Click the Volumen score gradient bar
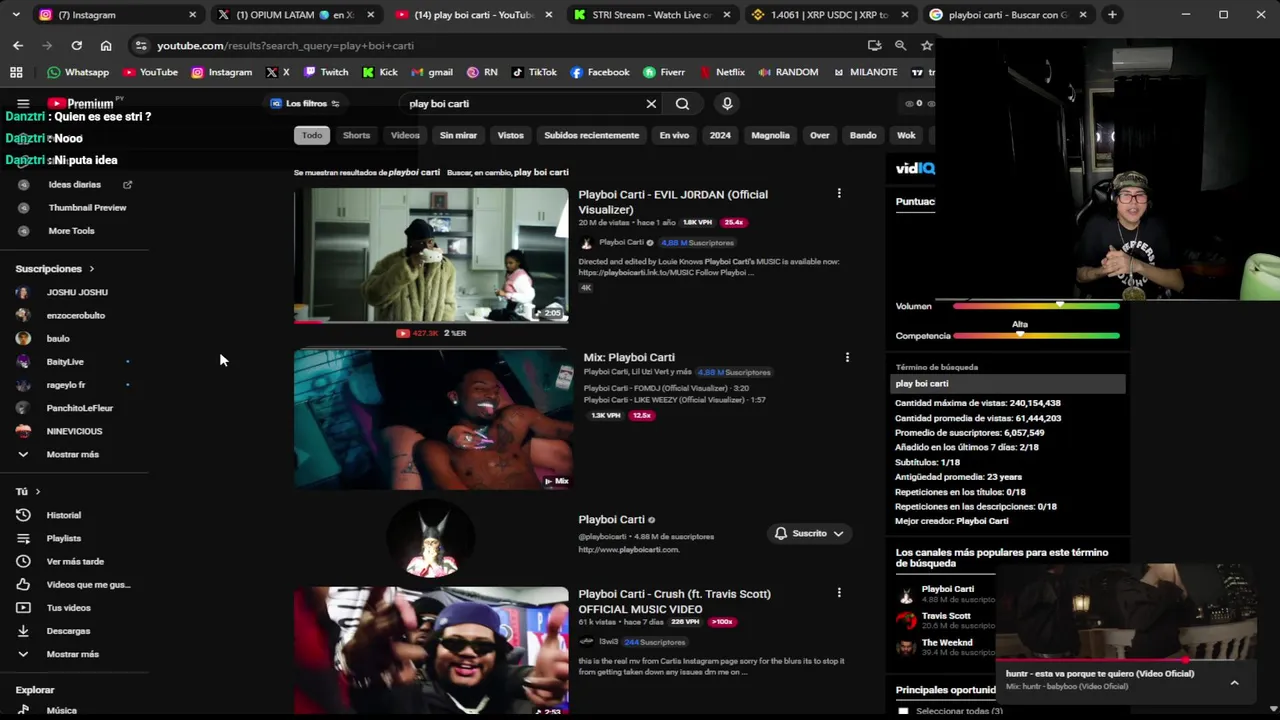 tap(1036, 306)
